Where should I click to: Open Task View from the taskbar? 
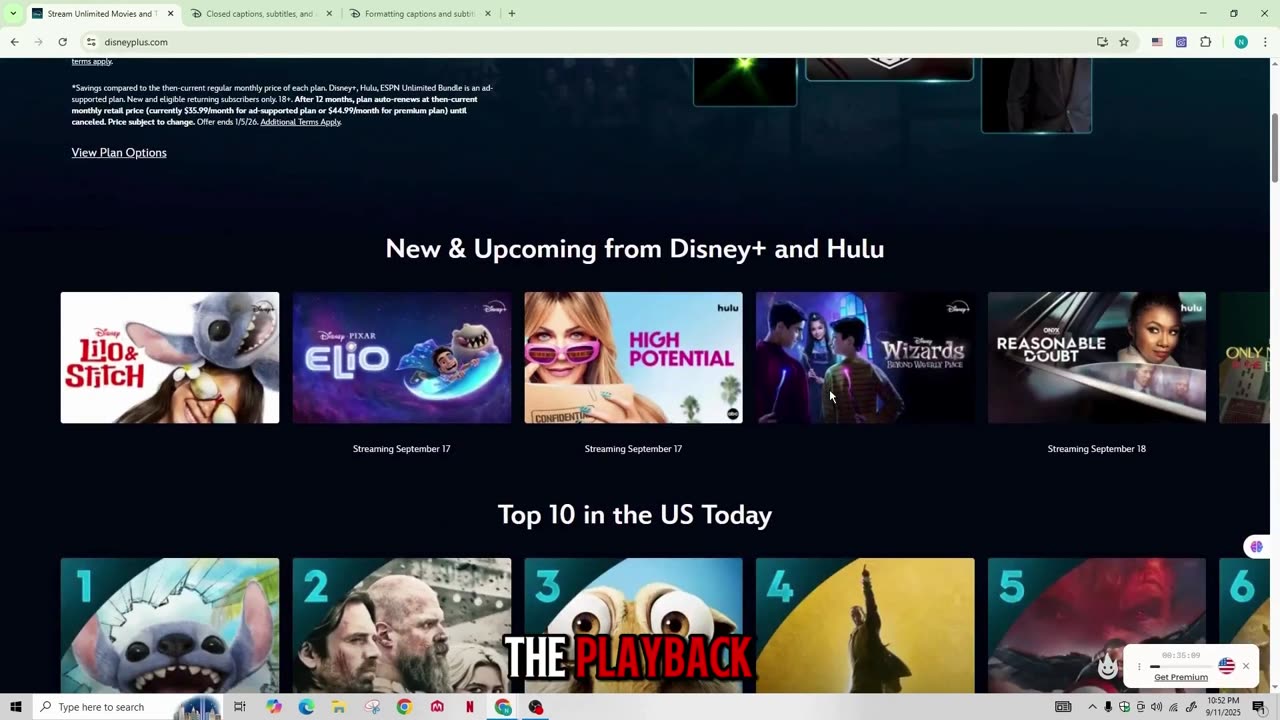click(240, 707)
